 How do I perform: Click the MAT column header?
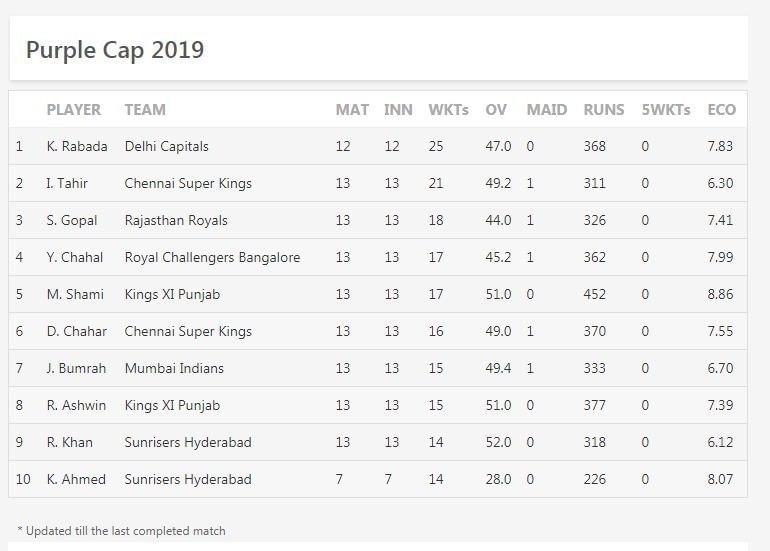click(352, 110)
